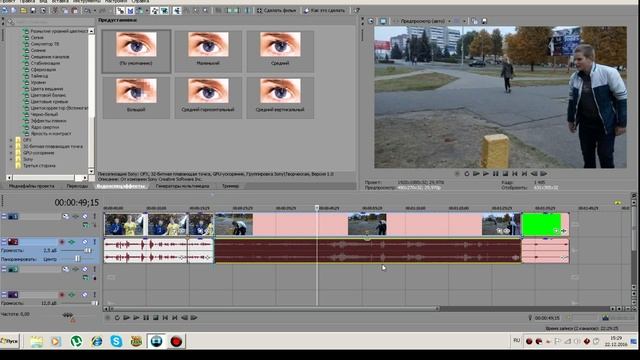640x360 pixels.
Task: Mute video track 1
Action: (85, 216)
